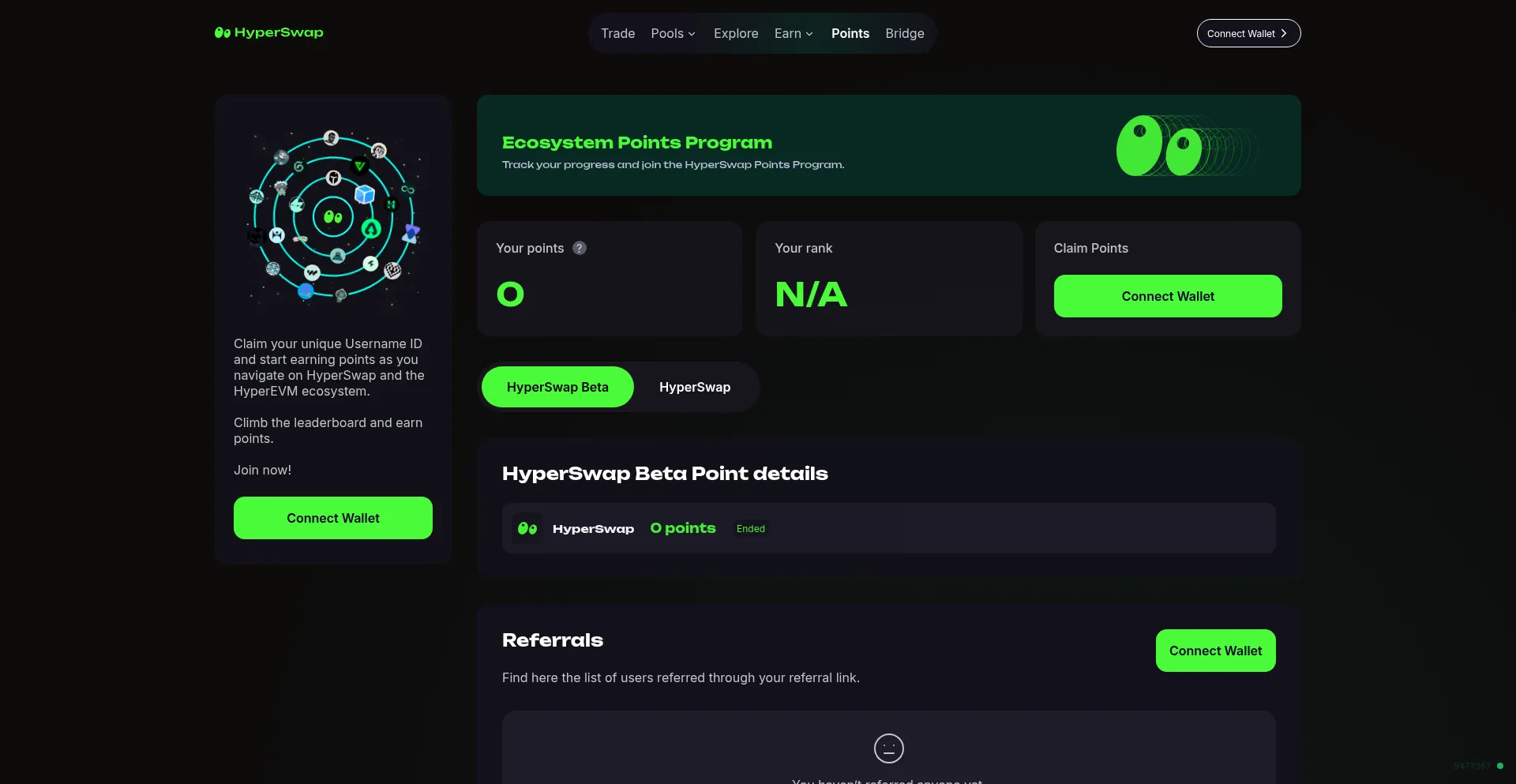Image resolution: width=1516 pixels, height=784 pixels.
Task: Expand the Earn dropdown menu
Action: [x=794, y=33]
